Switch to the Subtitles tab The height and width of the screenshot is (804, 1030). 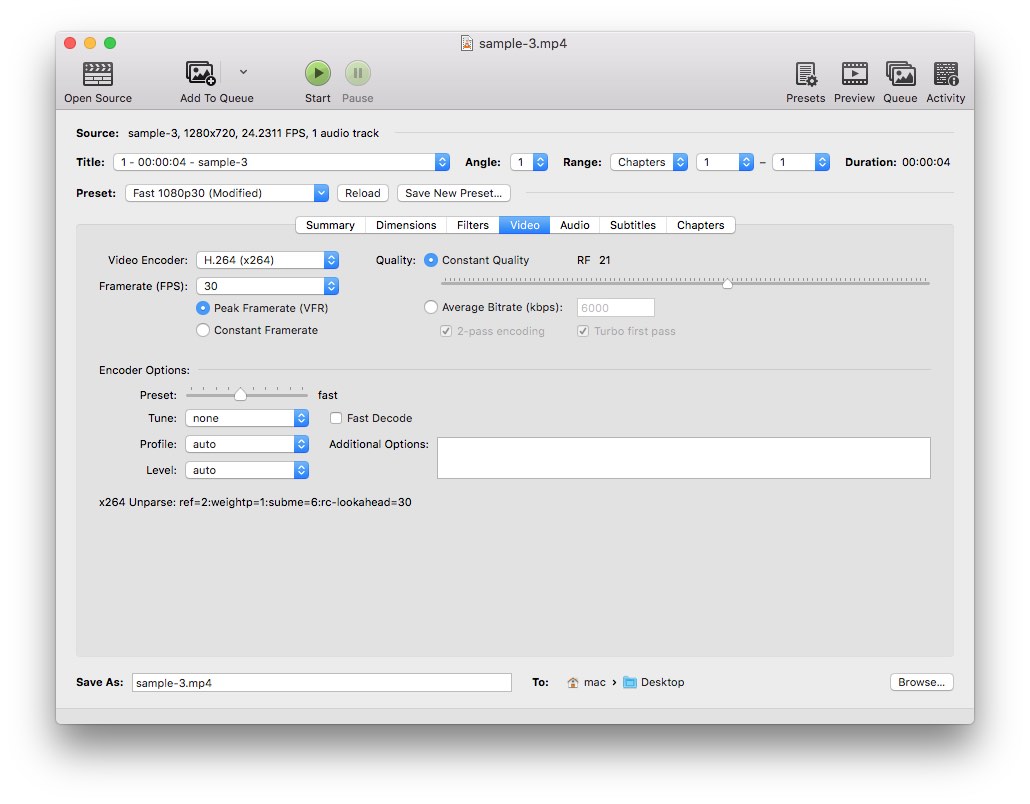click(632, 225)
